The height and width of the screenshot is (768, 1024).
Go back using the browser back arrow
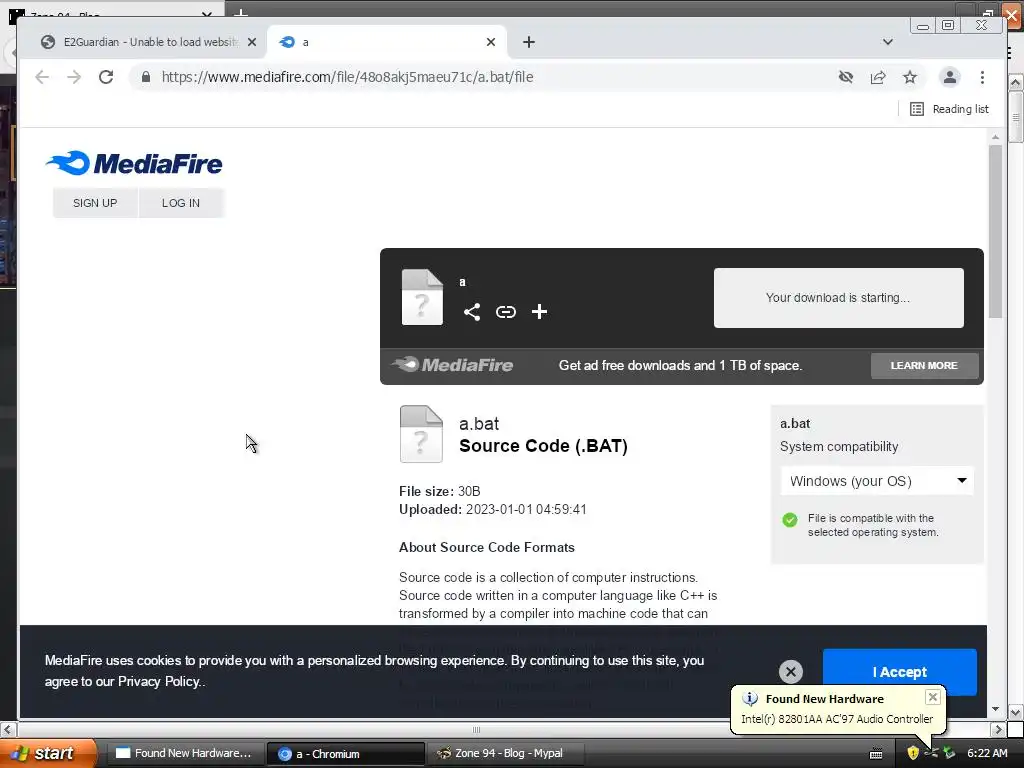click(x=42, y=77)
